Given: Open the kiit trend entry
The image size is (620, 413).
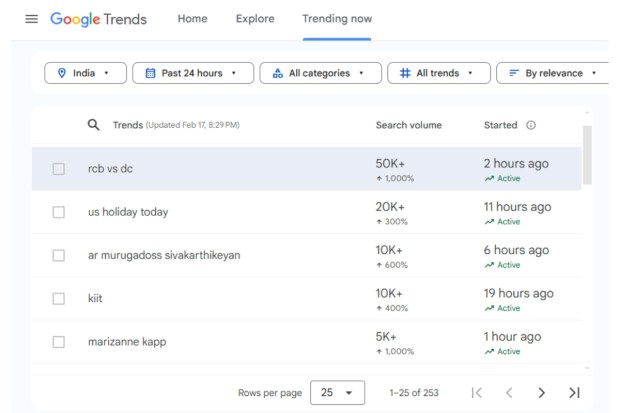Looking at the screenshot, I should [x=95, y=298].
